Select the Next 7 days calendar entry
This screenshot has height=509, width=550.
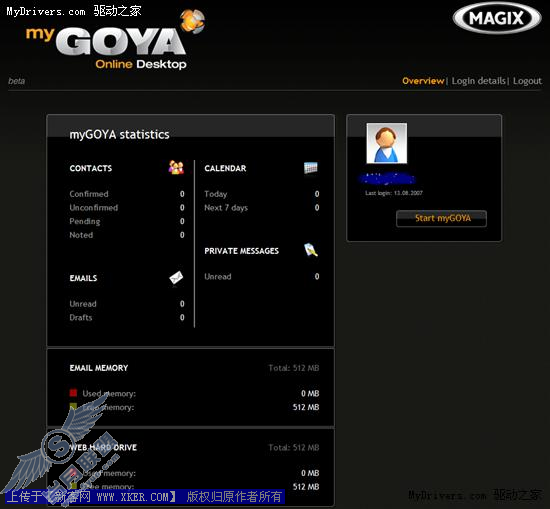pyautogui.click(x=226, y=208)
